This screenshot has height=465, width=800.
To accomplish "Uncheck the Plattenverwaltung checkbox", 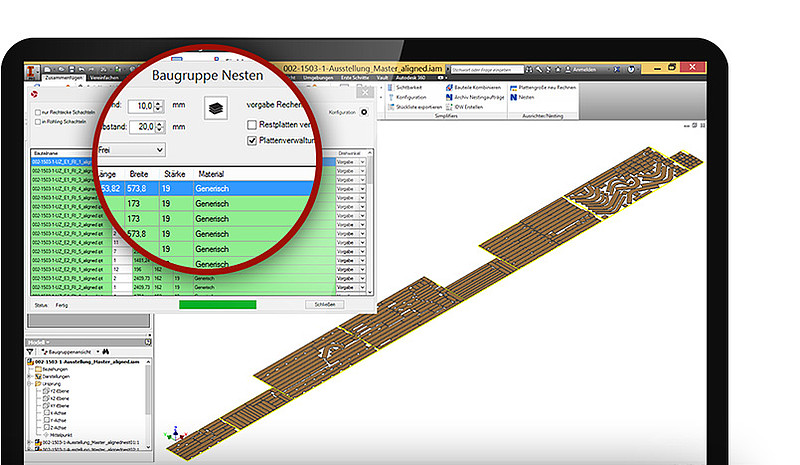I will pyautogui.click(x=252, y=140).
